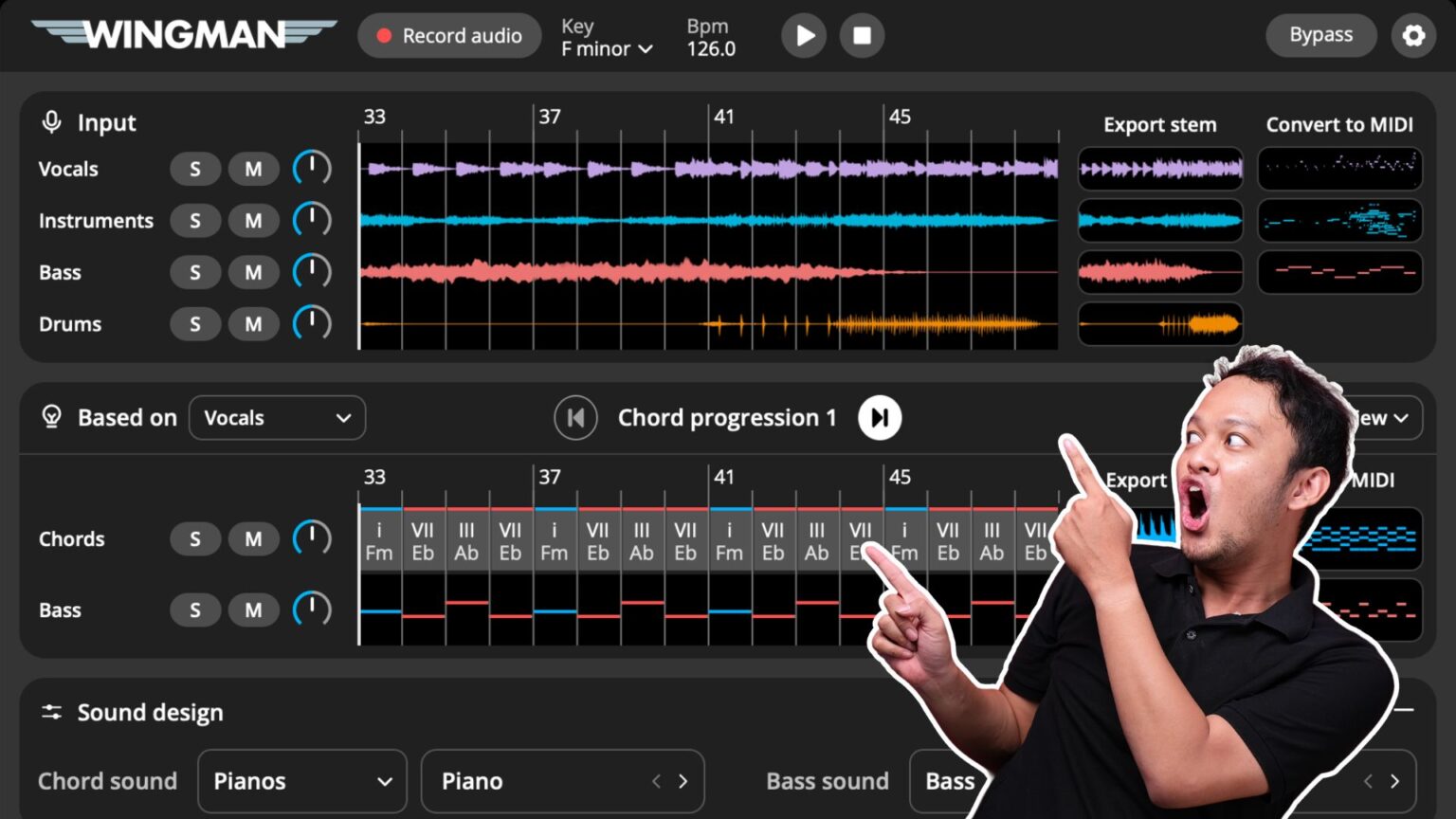Convert Vocals to MIDI thumbnail
Image resolution: width=1456 pixels, height=819 pixels.
pos(1339,169)
